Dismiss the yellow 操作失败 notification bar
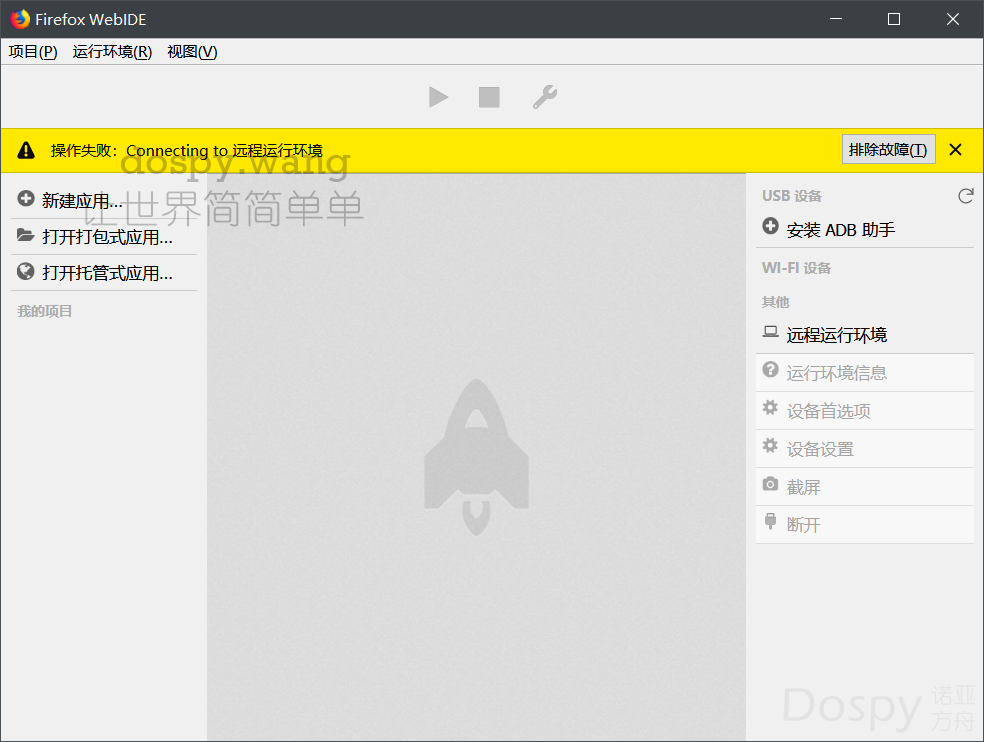984x742 pixels. (x=955, y=149)
